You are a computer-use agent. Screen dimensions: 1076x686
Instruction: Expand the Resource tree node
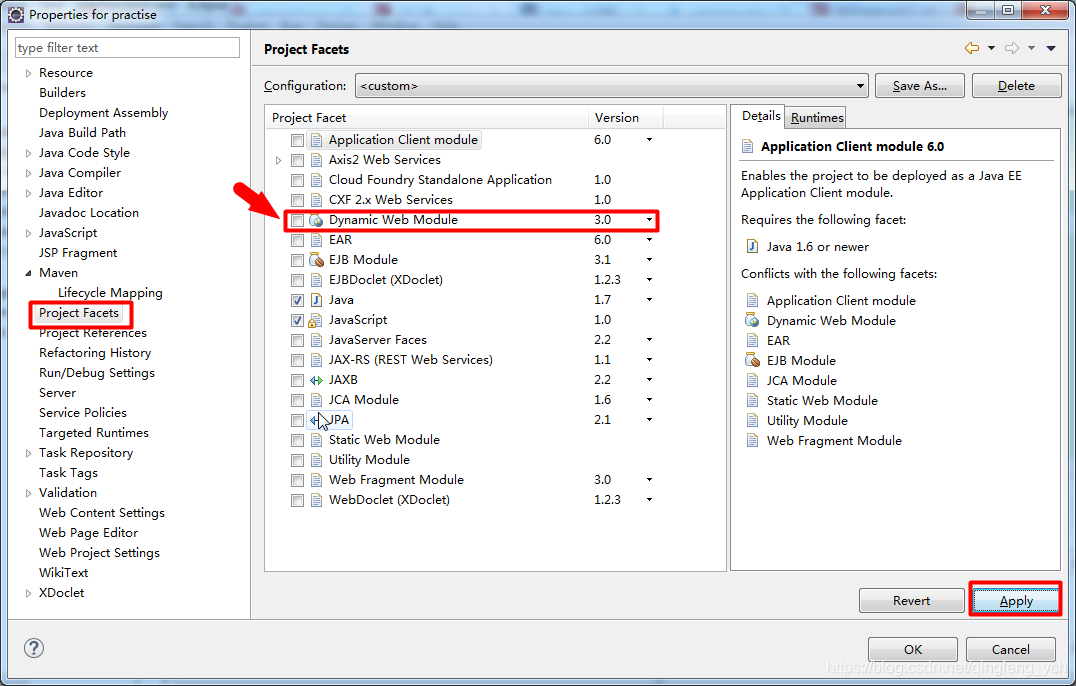28,73
